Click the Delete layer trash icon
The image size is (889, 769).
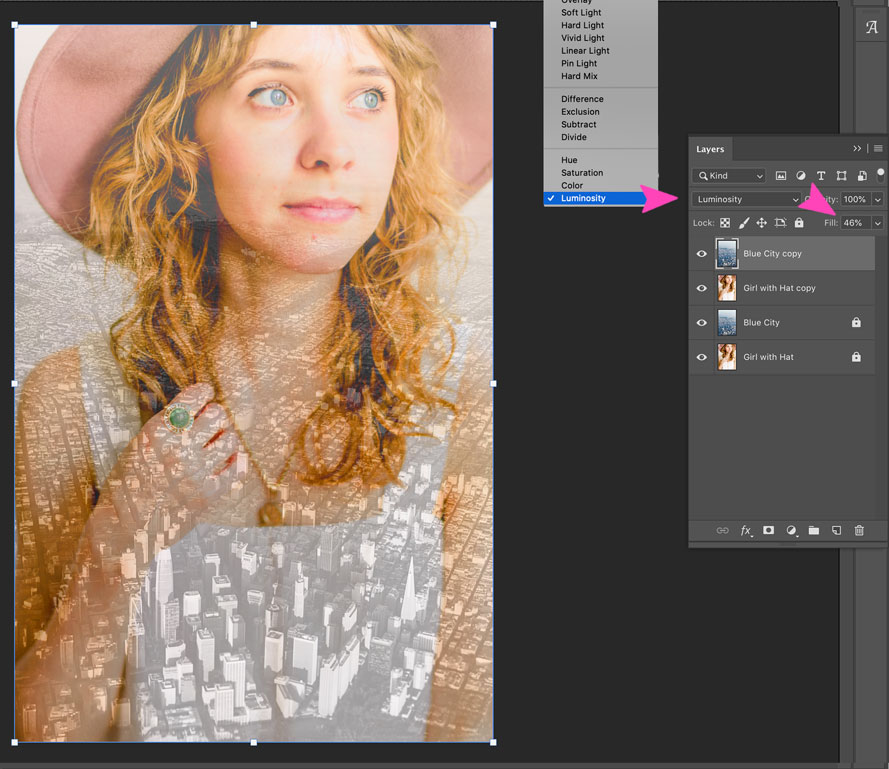[859, 531]
